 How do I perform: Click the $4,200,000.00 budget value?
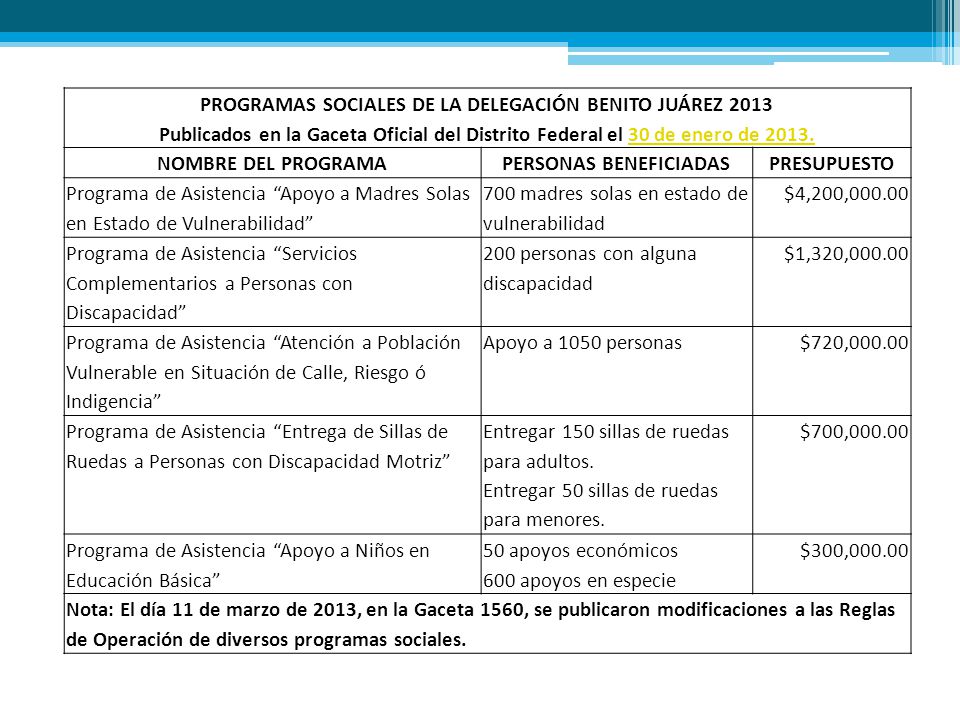coord(846,194)
